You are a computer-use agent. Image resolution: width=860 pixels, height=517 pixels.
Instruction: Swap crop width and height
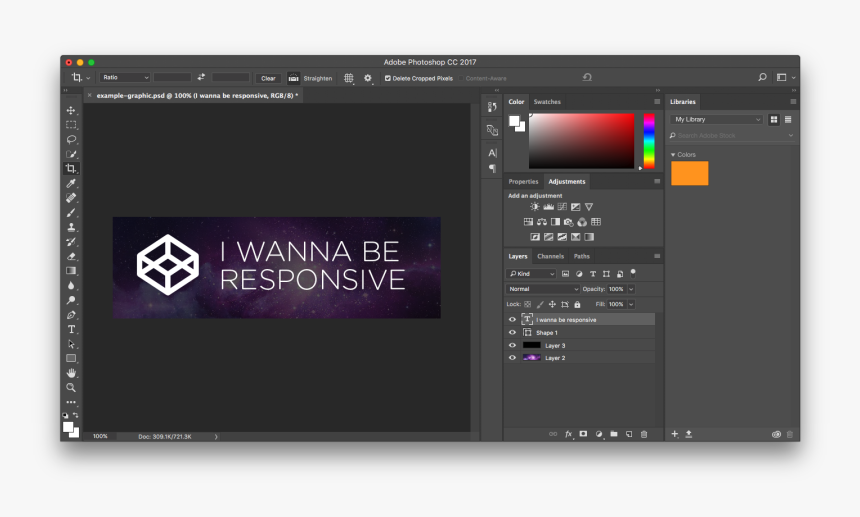click(x=201, y=77)
